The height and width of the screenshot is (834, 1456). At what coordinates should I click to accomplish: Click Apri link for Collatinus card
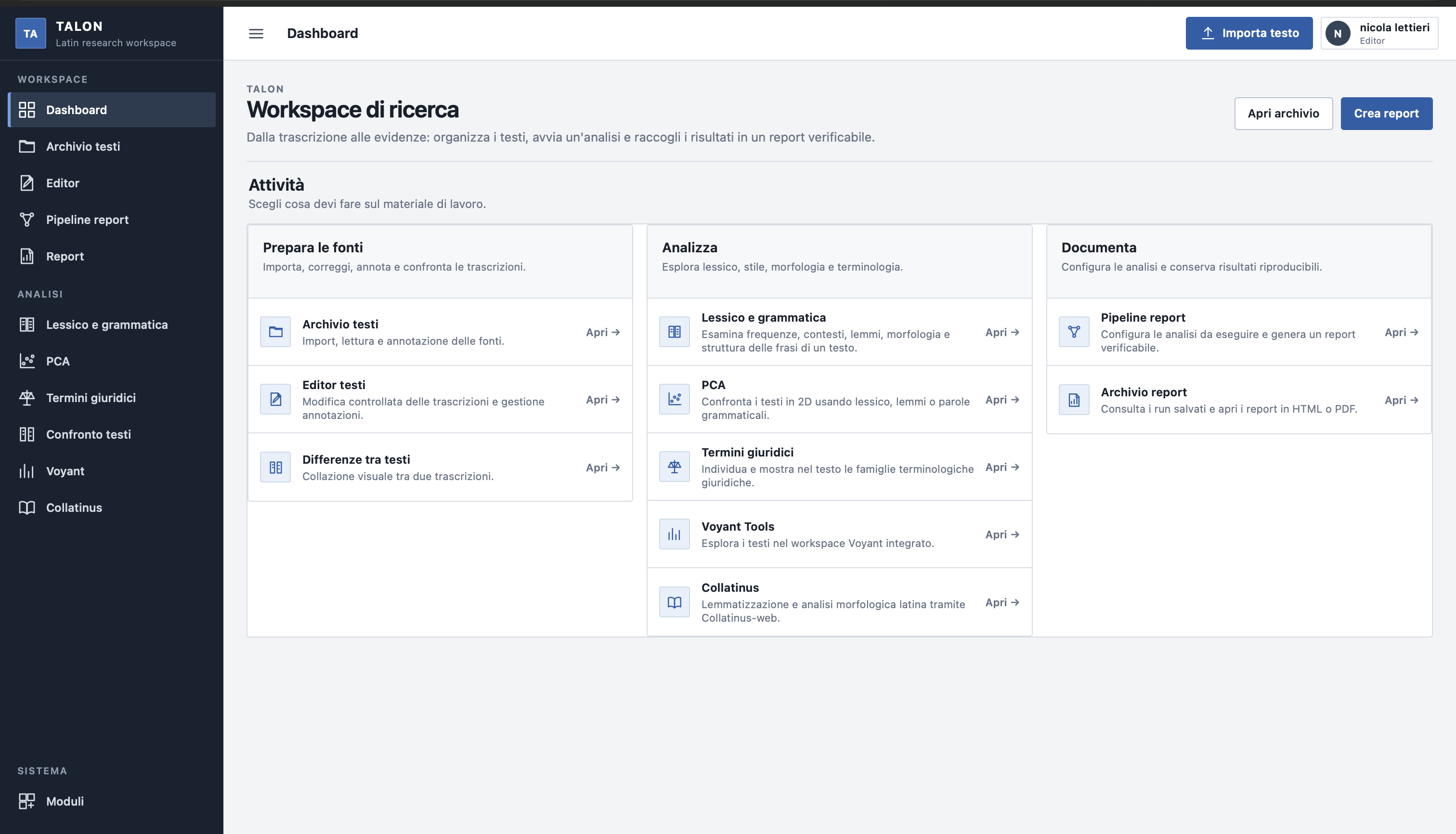[x=1002, y=602]
